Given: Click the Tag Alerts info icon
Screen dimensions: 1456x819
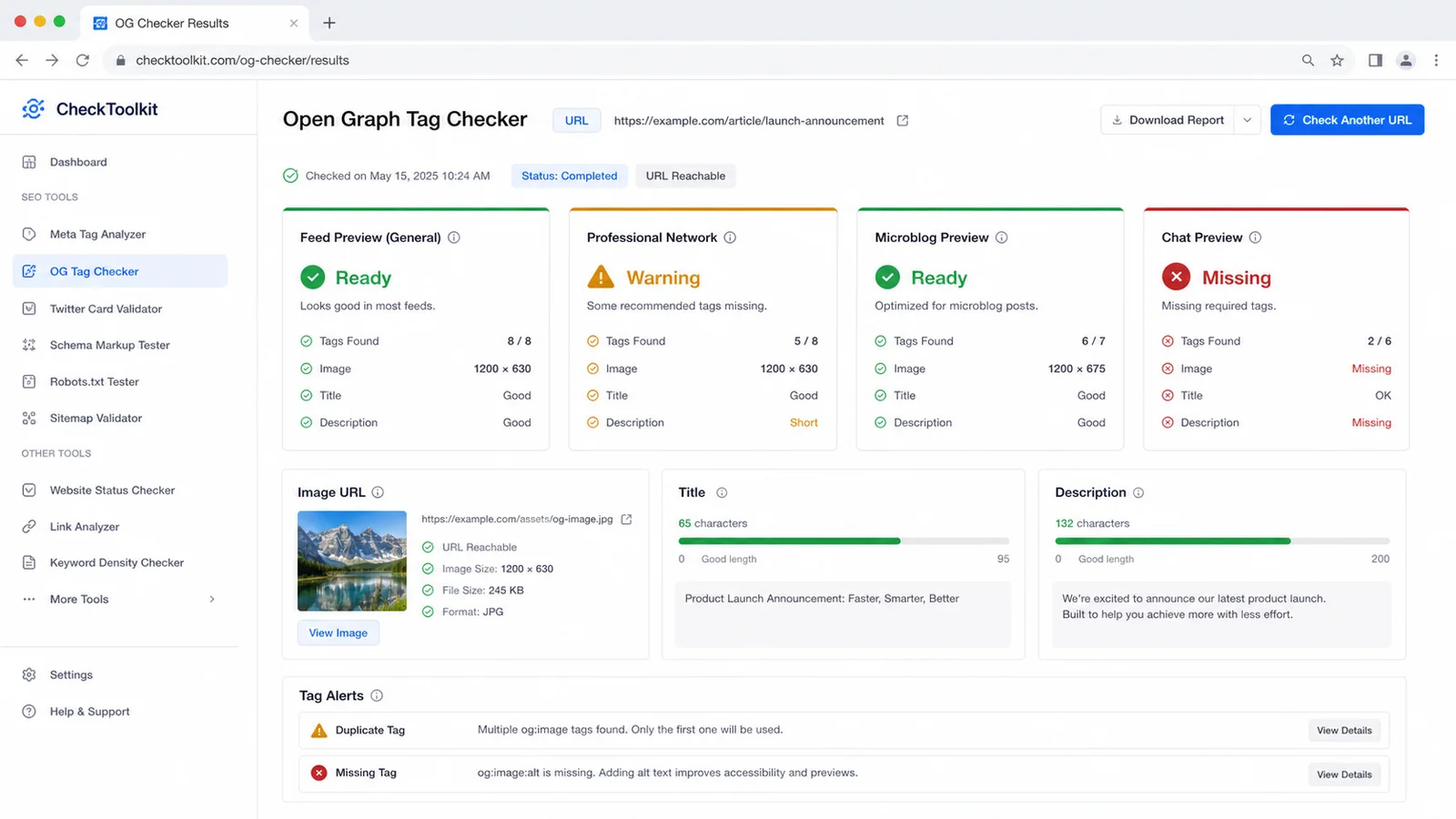Looking at the screenshot, I should point(377,695).
